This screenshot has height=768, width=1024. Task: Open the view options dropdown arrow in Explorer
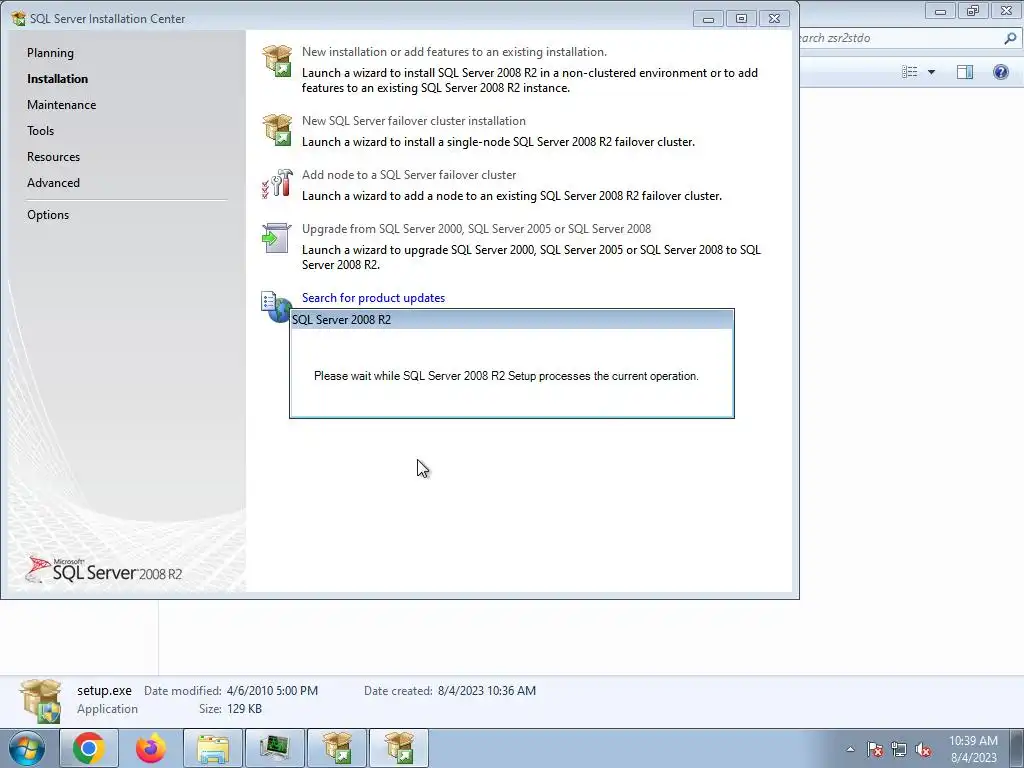coord(931,72)
